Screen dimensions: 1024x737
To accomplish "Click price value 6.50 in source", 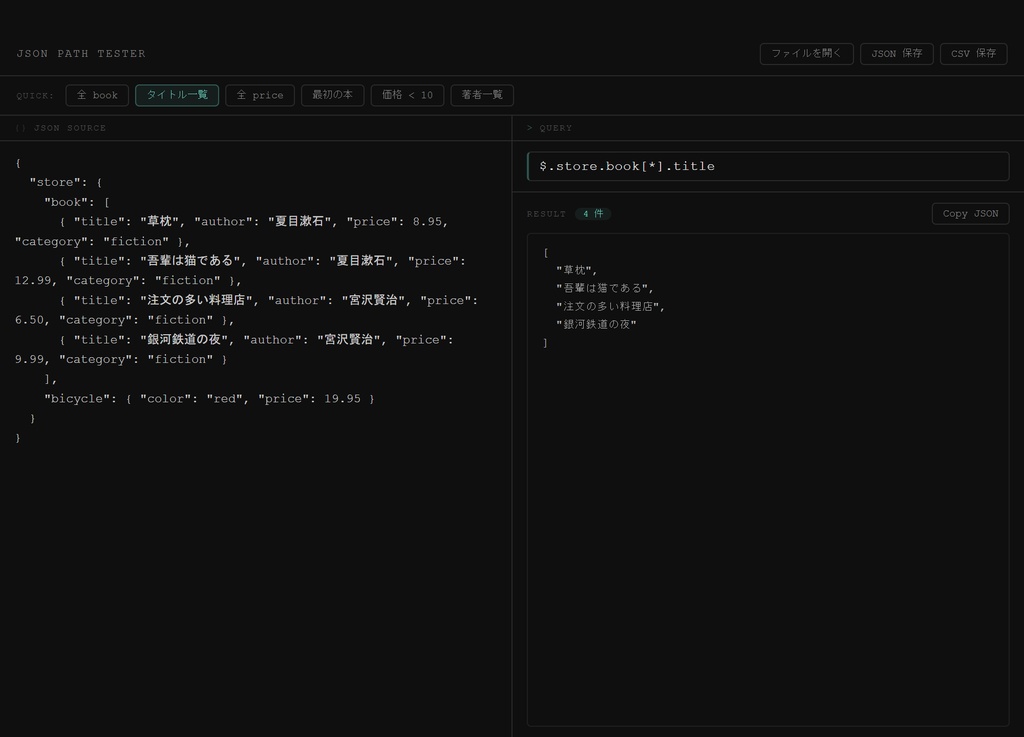I will click(29, 320).
